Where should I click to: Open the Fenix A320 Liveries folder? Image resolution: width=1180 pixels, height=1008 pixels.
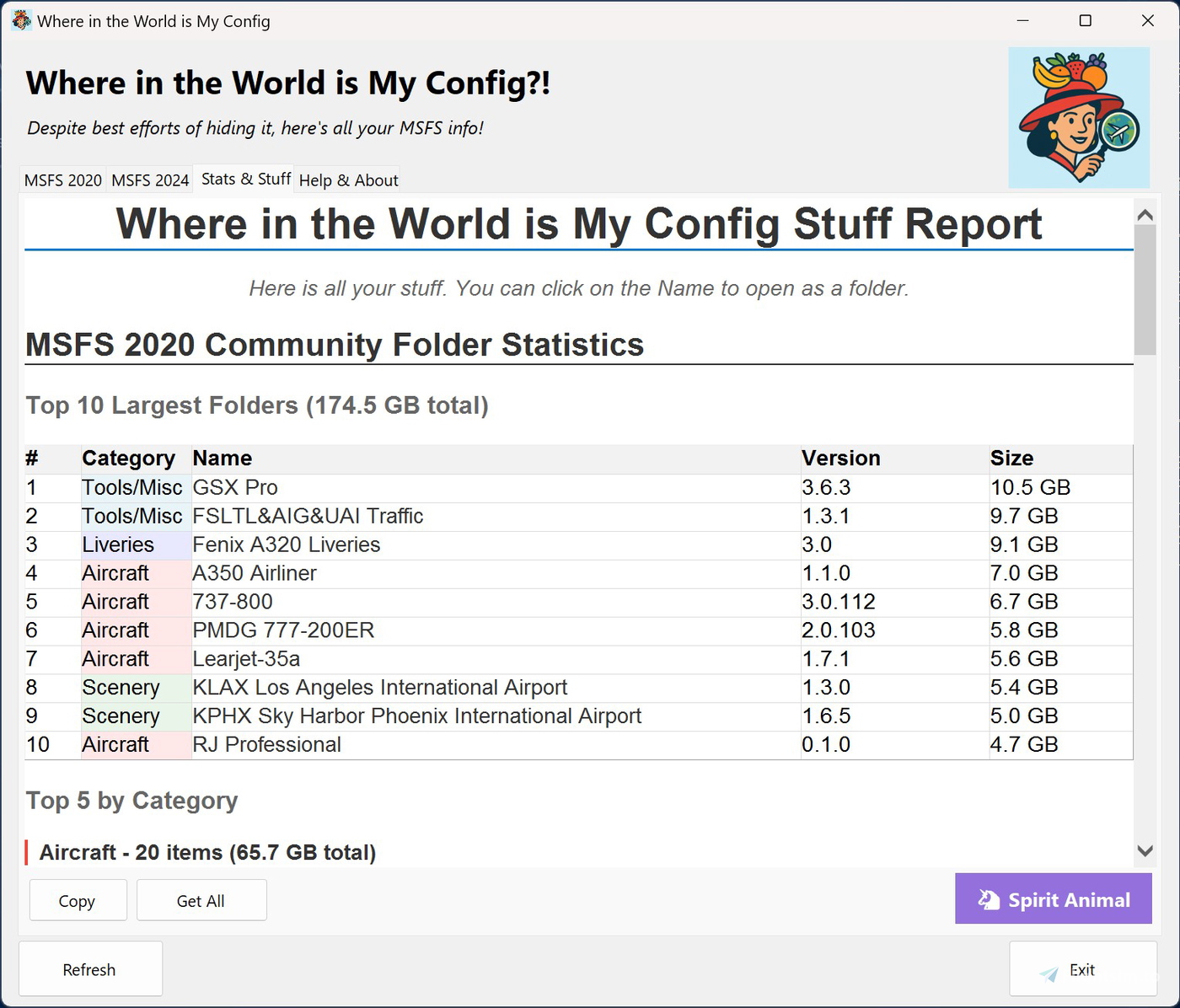(x=286, y=544)
